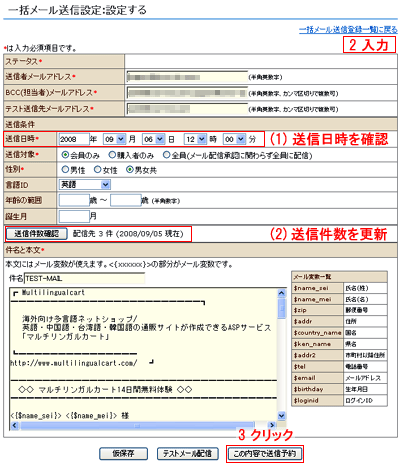Select the 購入者のみ radio option
400x468 pixels.
click(112, 155)
